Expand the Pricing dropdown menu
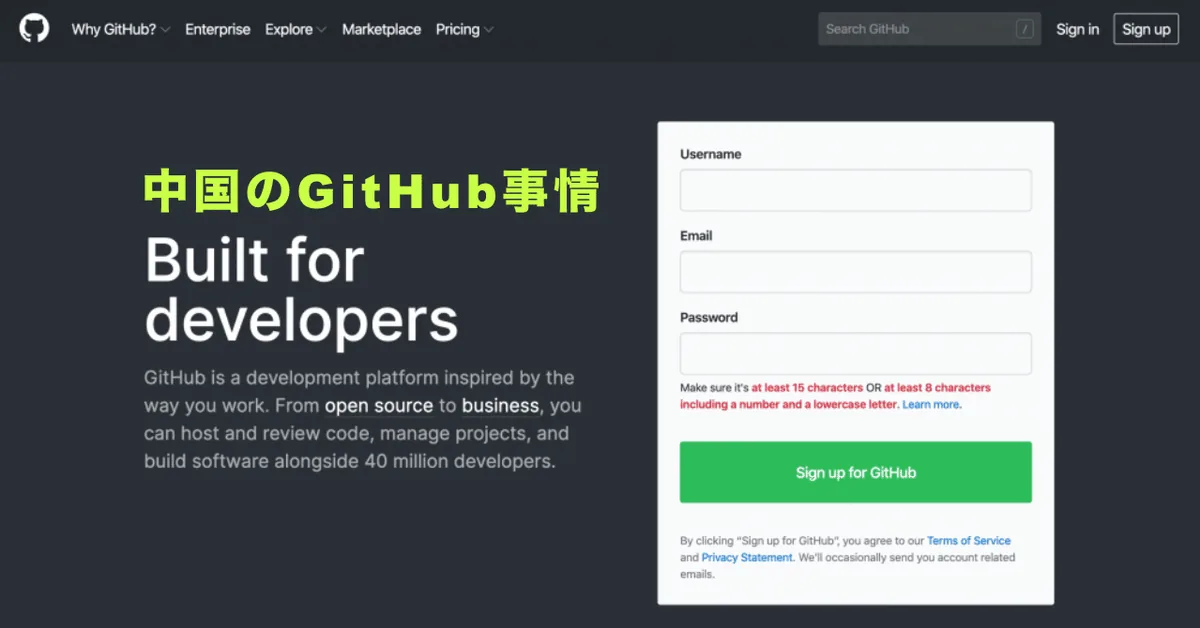This screenshot has height=628, width=1200. pyautogui.click(x=464, y=29)
